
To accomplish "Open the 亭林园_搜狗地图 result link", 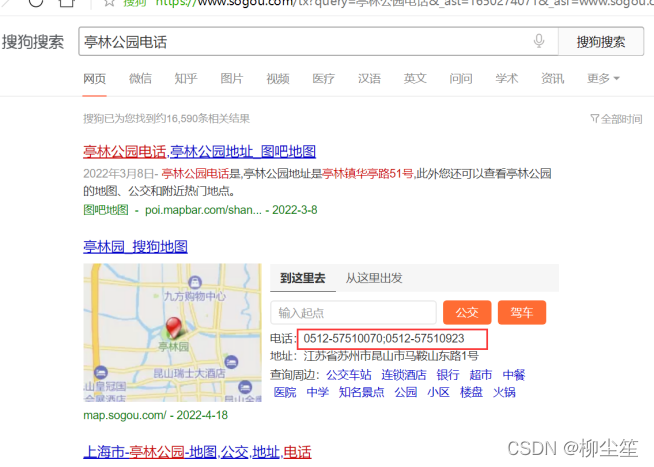I will point(135,246).
